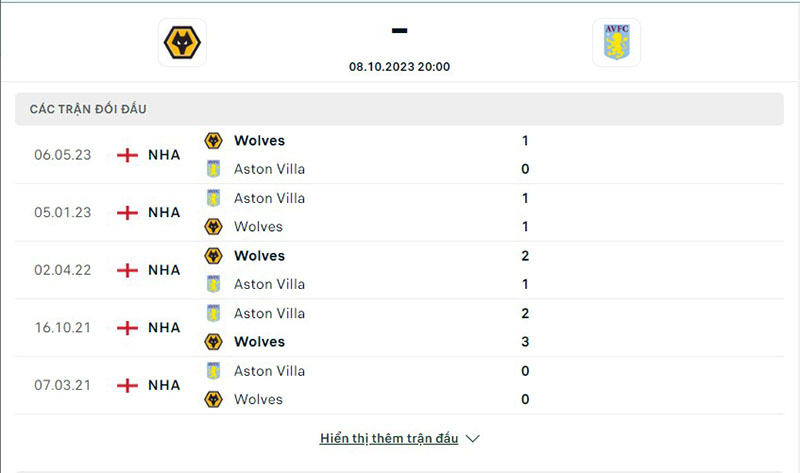
Task: Click the Aston Villa crest in the match header
Action: point(616,43)
